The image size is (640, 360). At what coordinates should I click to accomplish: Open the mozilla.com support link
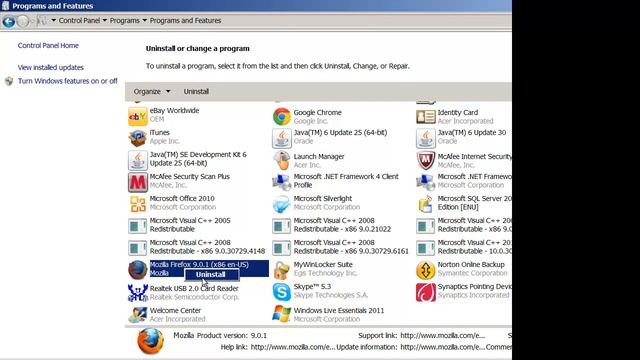point(442,336)
